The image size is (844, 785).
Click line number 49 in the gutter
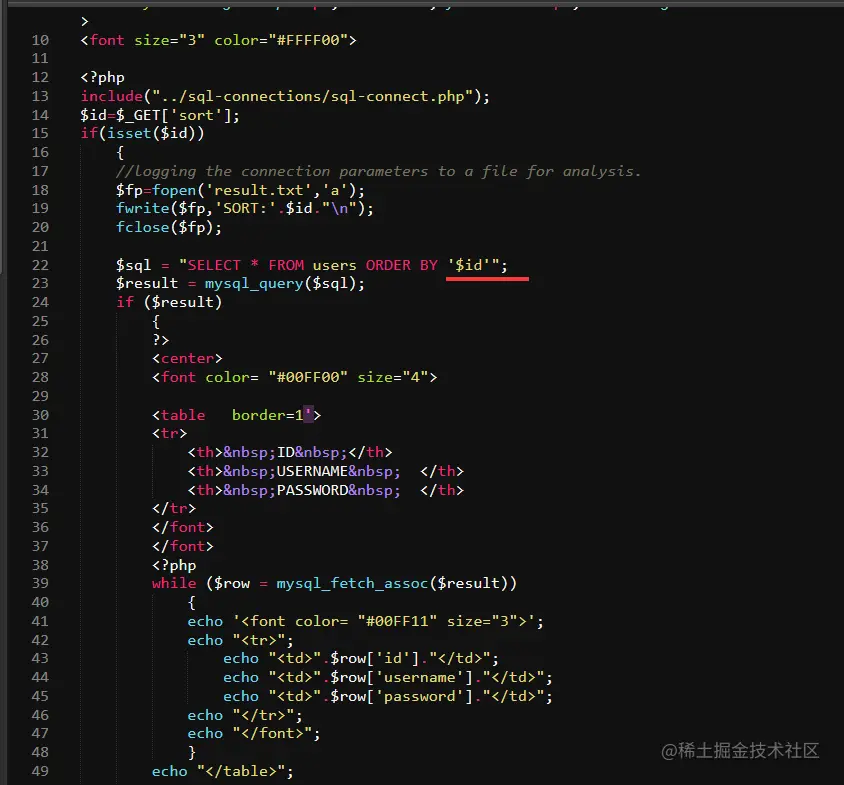(x=40, y=771)
